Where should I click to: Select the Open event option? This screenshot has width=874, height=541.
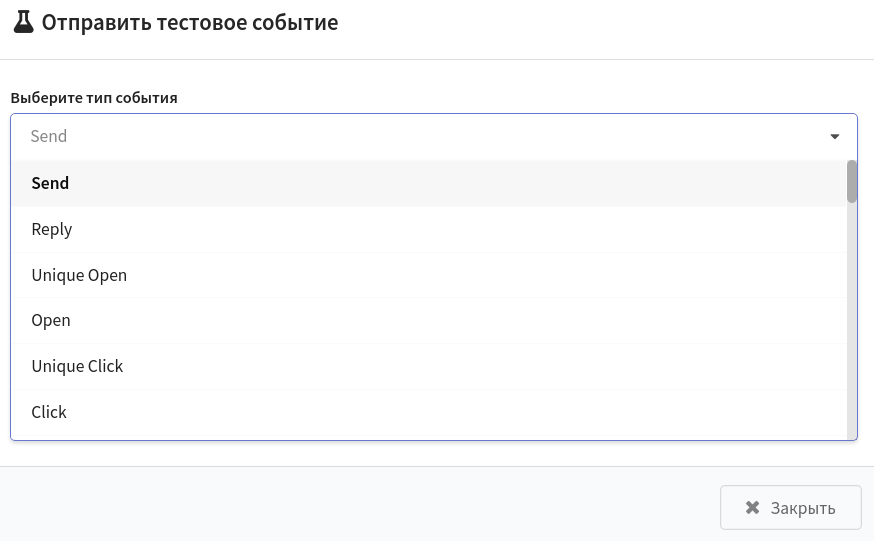(x=429, y=321)
